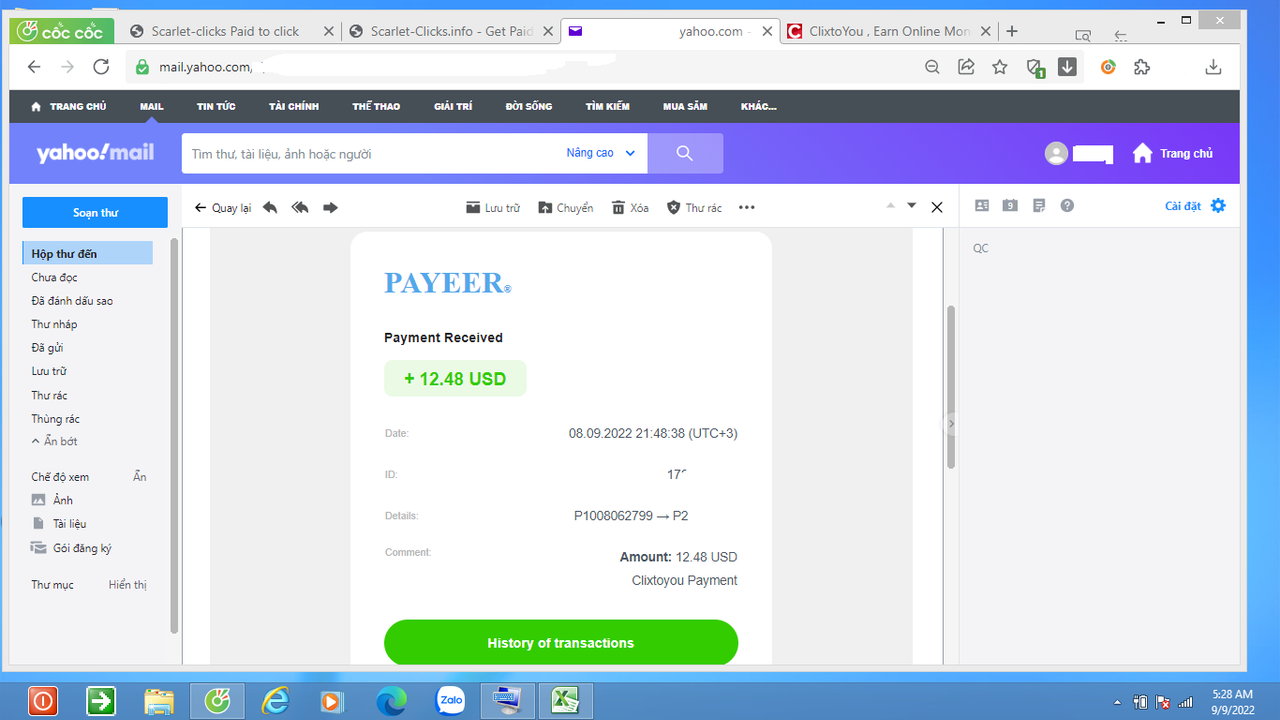Open the more options three dots menu
Viewport: 1280px width, 720px height.
[x=747, y=207]
